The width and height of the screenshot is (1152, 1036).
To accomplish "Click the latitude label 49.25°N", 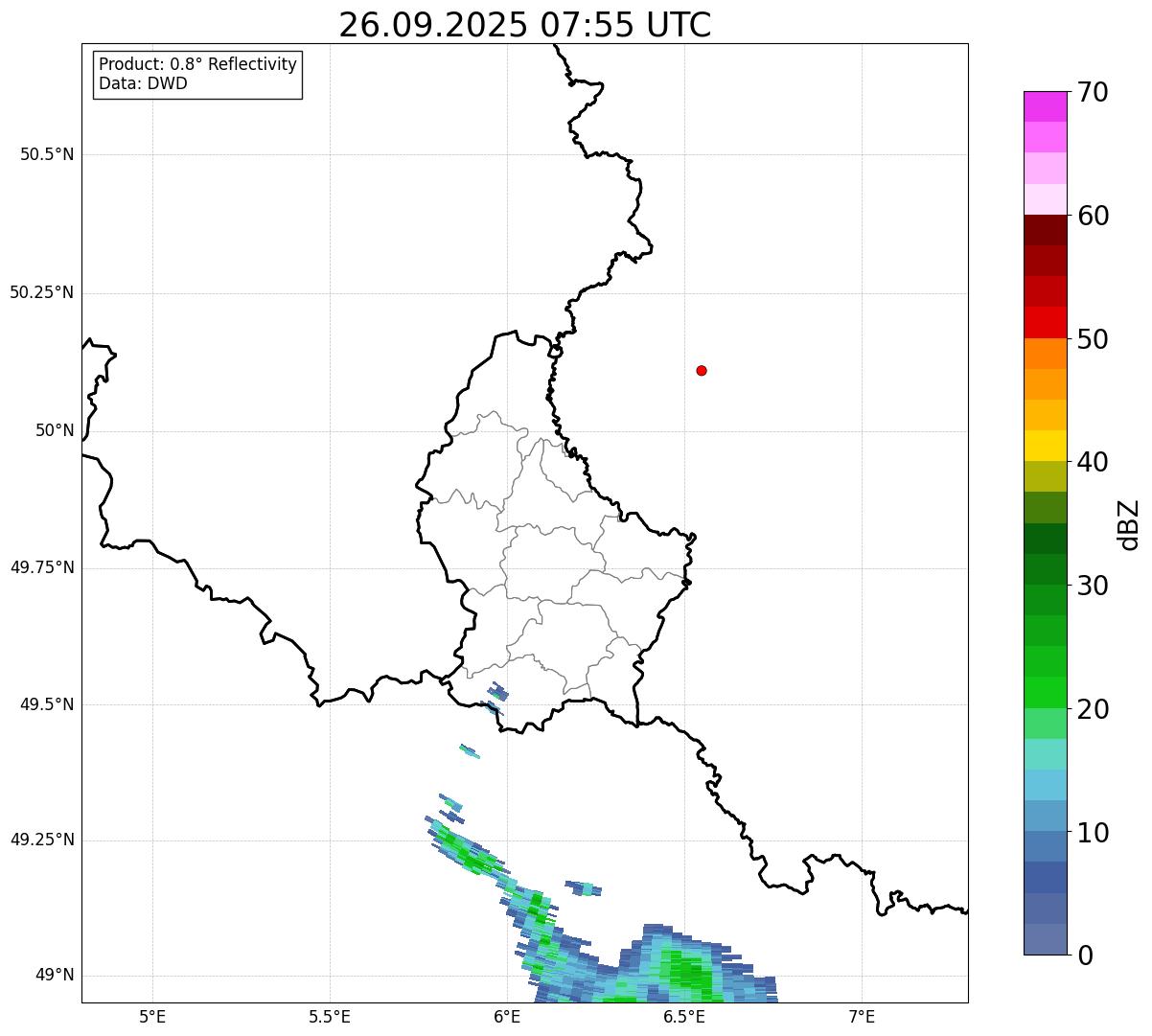I will (42, 840).
